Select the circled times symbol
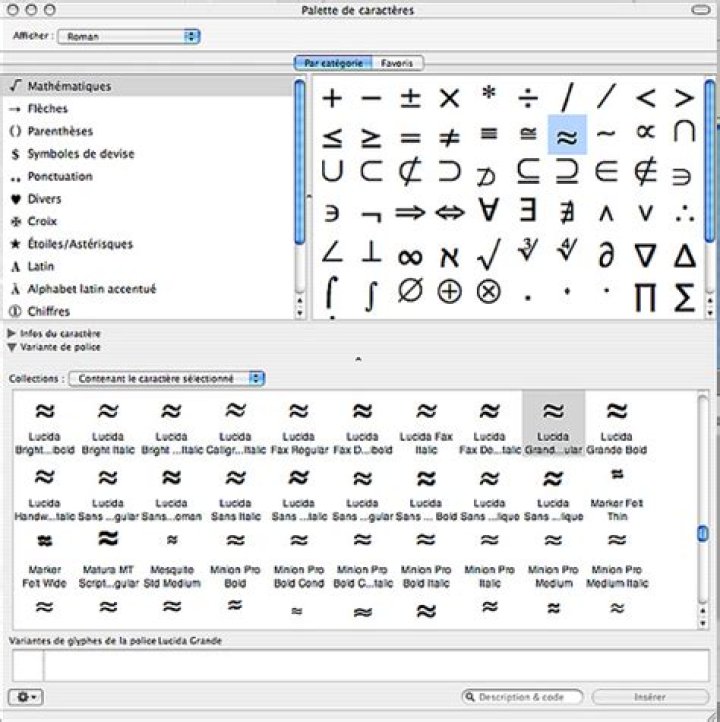The image size is (720, 722). [x=488, y=292]
